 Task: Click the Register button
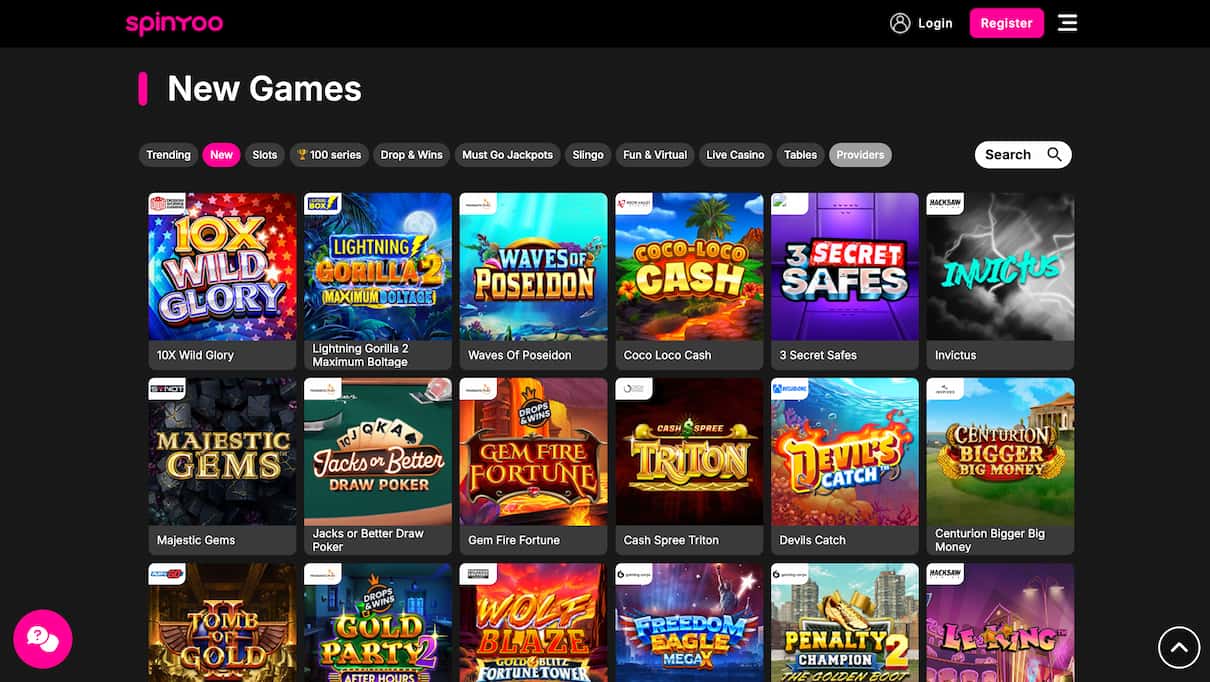click(x=1006, y=23)
